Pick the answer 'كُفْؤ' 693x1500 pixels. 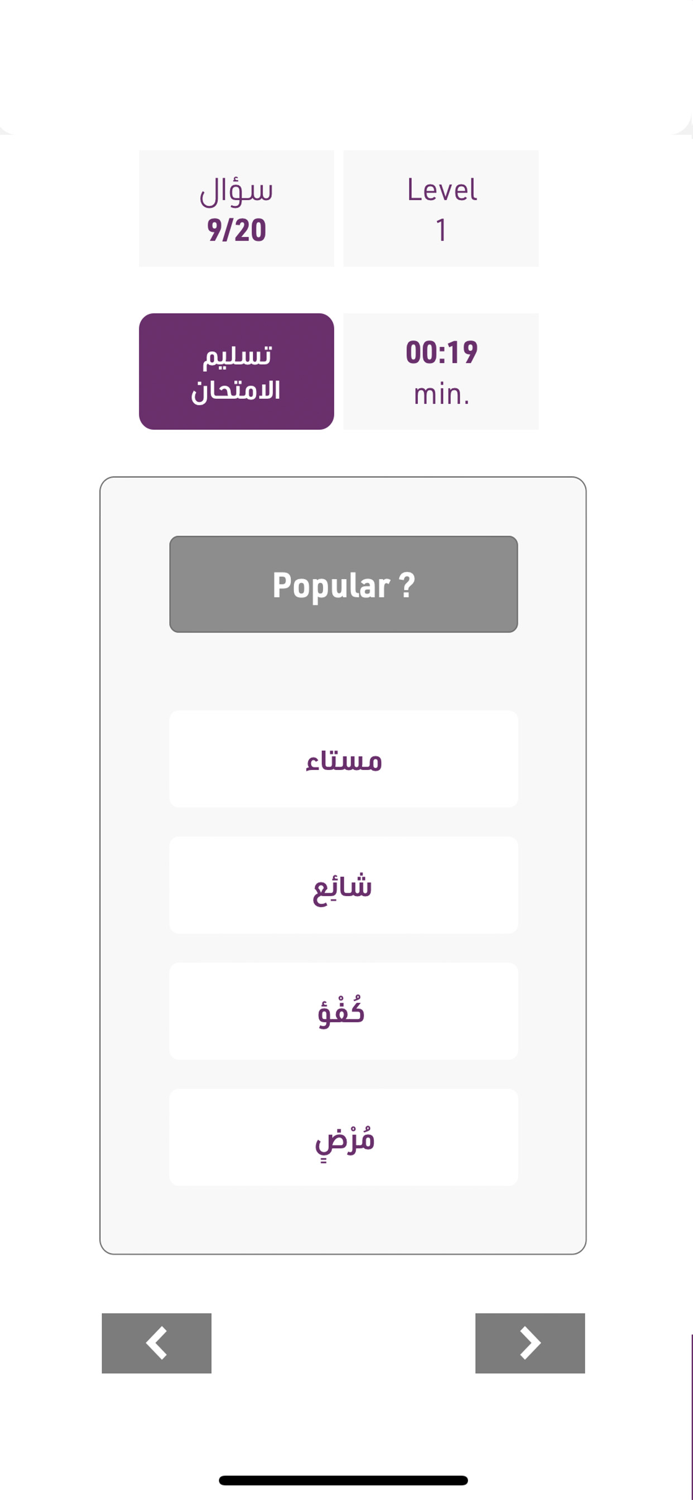point(343,1011)
